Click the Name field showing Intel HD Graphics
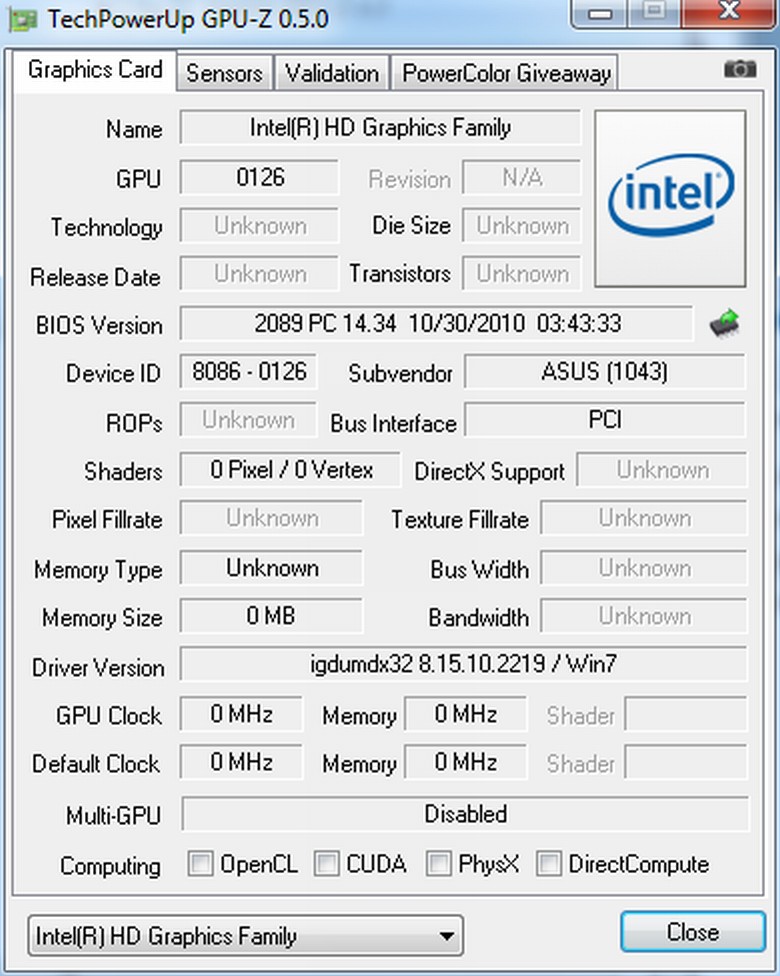780x976 pixels. pyautogui.click(x=380, y=128)
